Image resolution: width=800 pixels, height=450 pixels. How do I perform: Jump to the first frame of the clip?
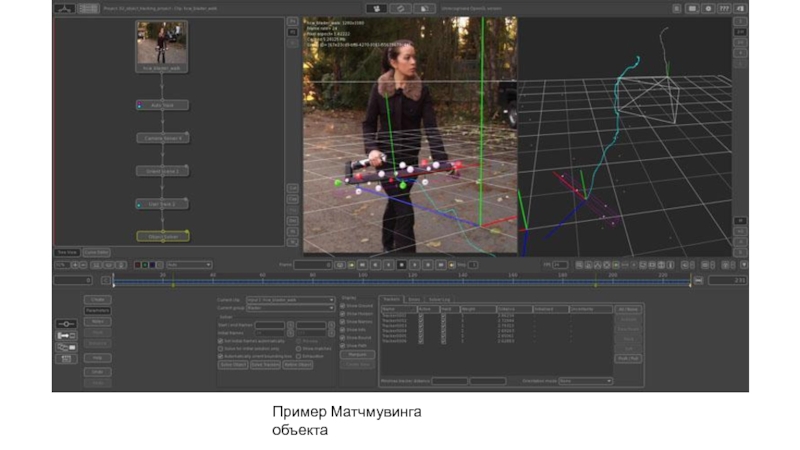click(x=362, y=265)
